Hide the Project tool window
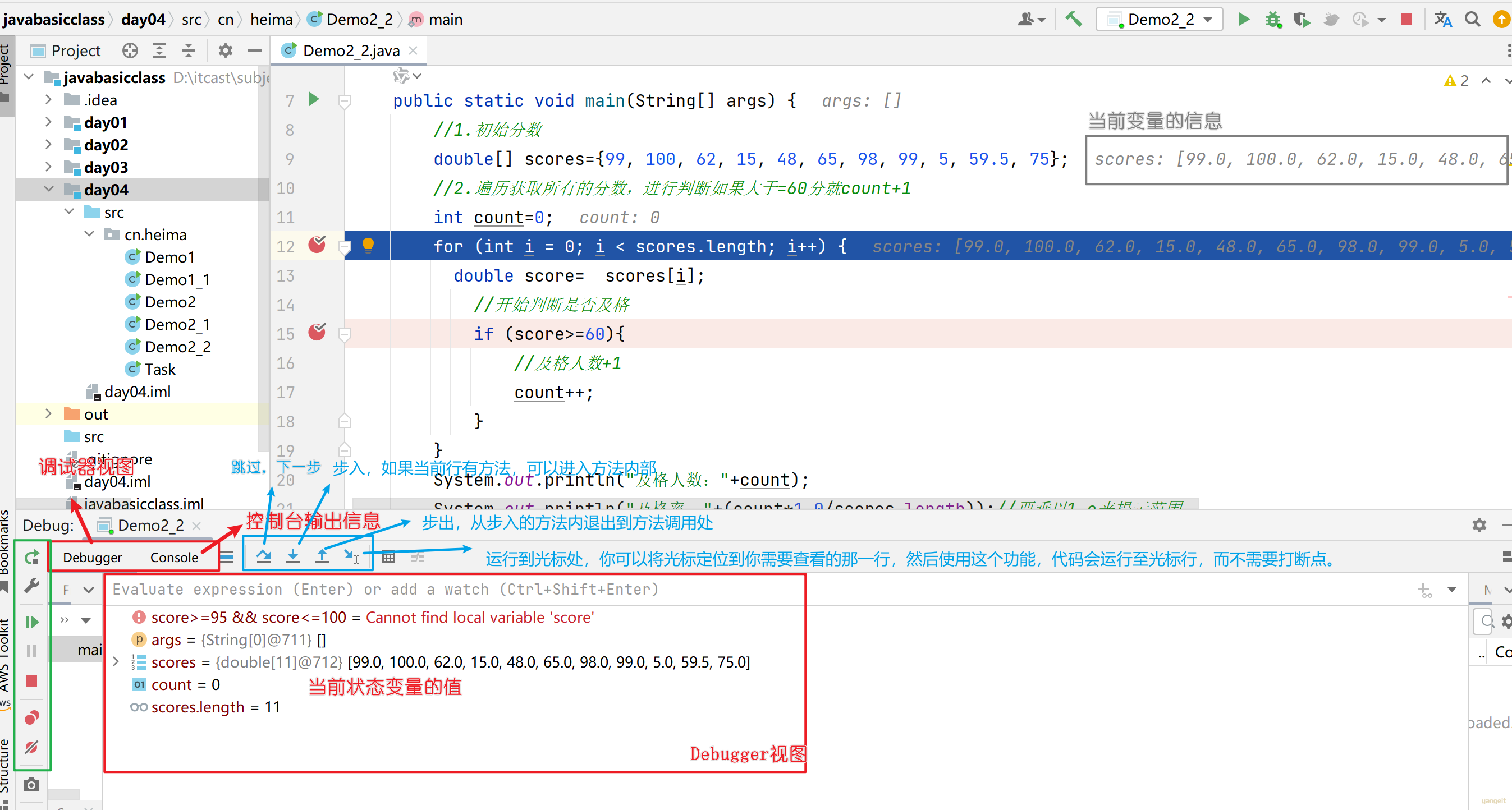 click(255, 51)
